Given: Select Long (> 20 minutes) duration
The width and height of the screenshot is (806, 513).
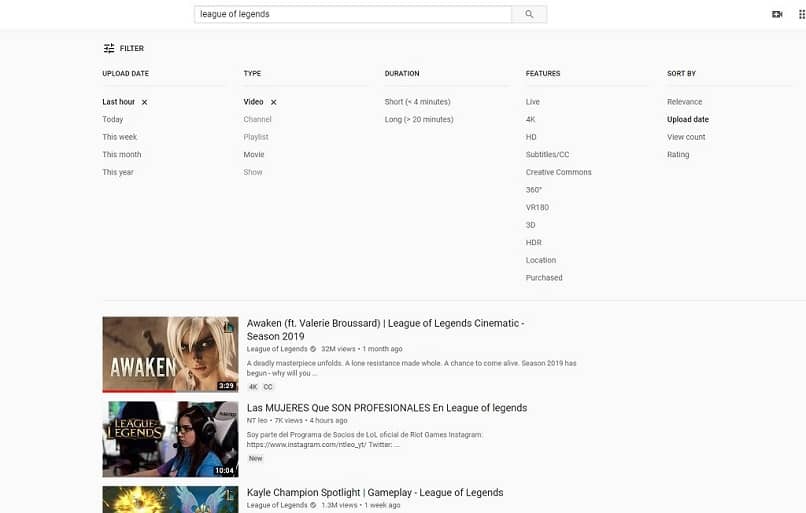Looking at the screenshot, I should [419, 119].
